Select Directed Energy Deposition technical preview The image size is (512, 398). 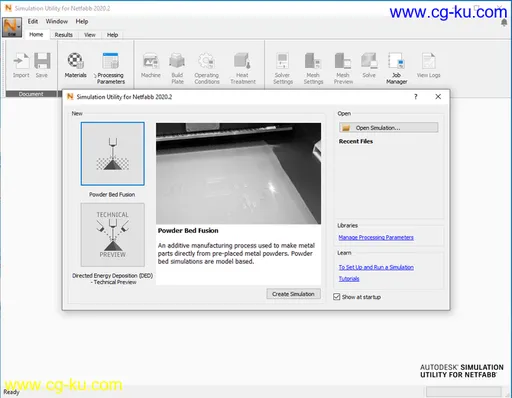(x=113, y=235)
